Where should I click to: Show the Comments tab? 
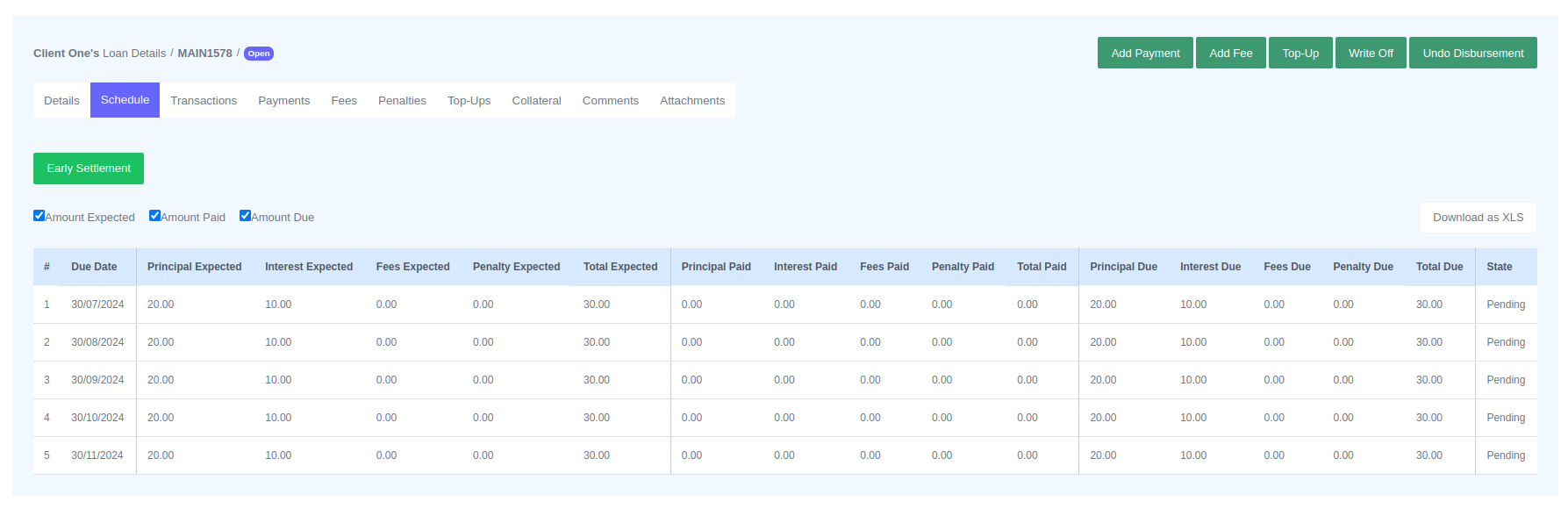coord(610,101)
